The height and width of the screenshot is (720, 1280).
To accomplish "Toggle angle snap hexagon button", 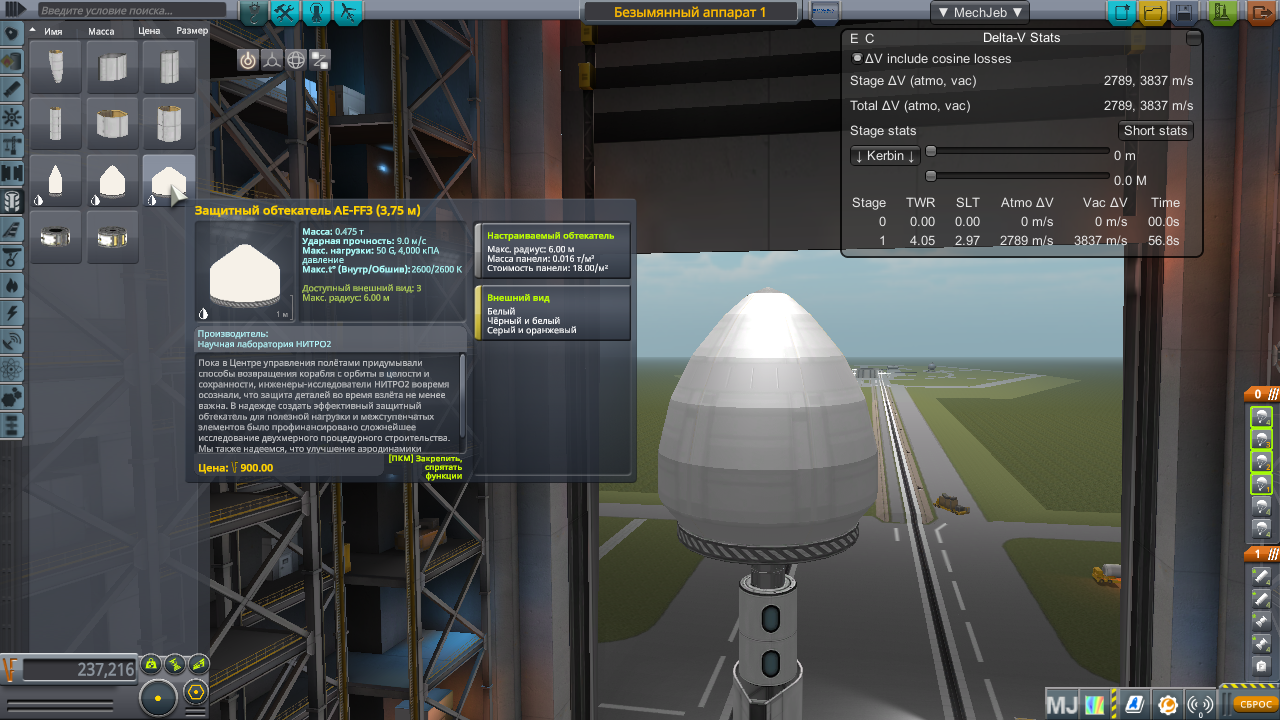I will (197, 692).
